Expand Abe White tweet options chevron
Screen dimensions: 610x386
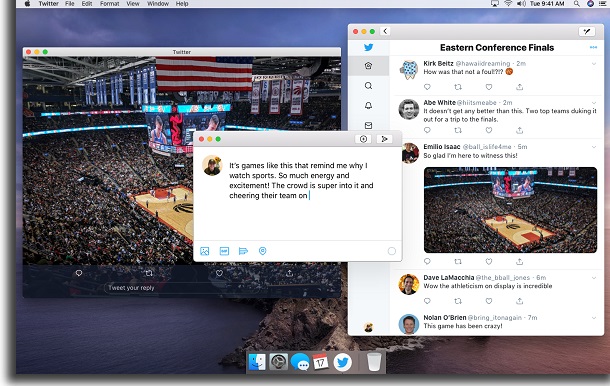click(x=594, y=103)
